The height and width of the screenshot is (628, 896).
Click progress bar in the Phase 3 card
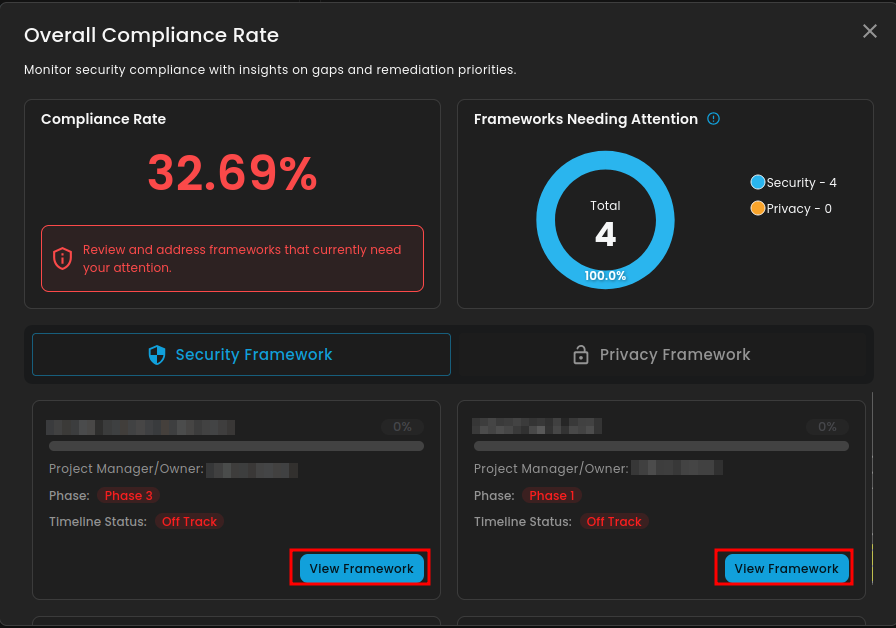click(x=236, y=446)
